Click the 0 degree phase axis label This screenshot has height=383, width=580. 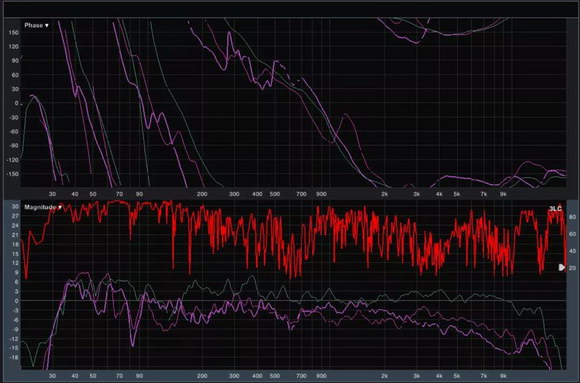(16, 103)
